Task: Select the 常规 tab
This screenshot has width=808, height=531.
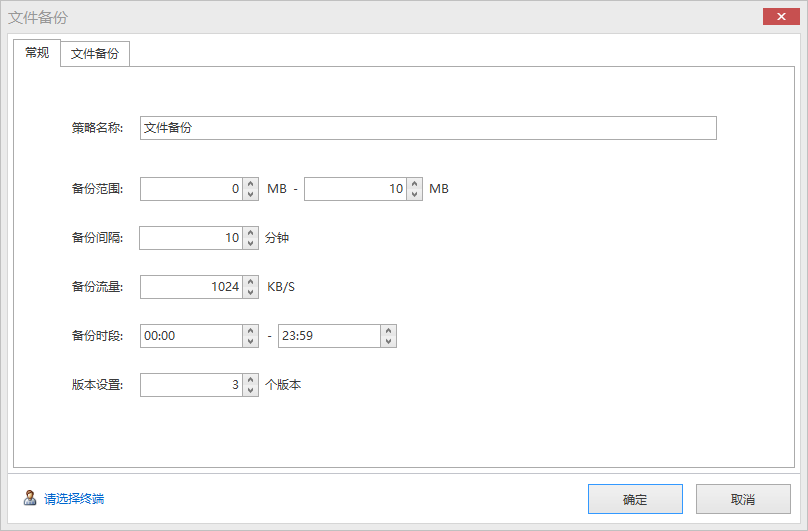Action: pos(37,53)
